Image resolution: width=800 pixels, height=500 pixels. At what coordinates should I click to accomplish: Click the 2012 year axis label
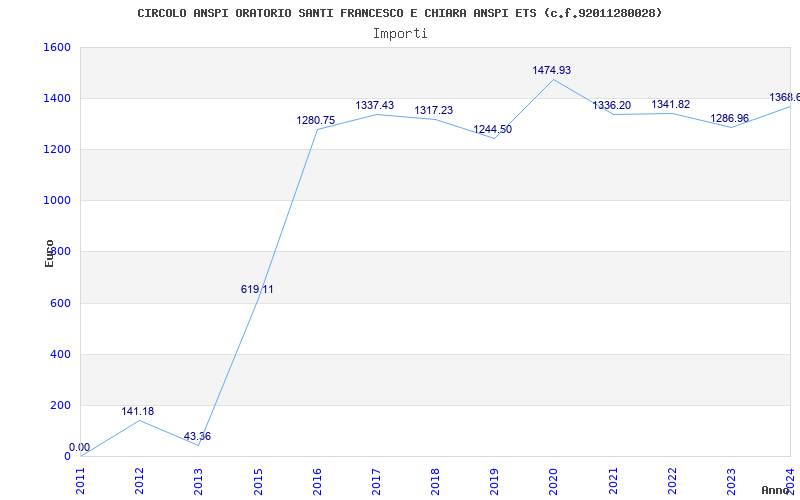140,481
